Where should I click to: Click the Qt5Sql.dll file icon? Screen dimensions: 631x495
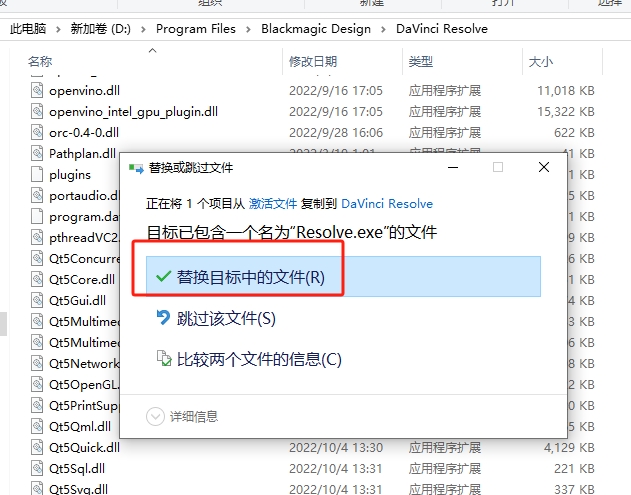coord(38,468)
